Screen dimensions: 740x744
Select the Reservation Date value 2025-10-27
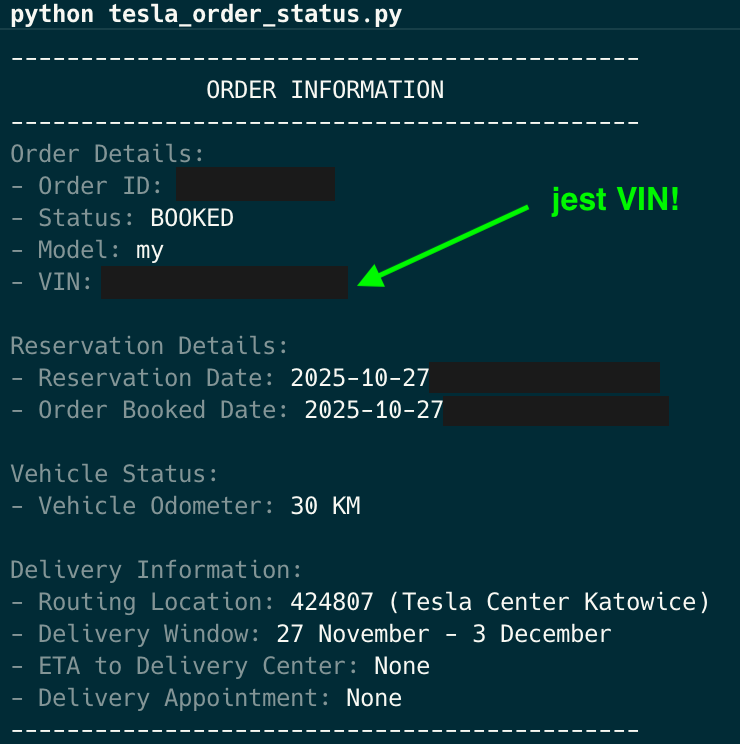360,378
